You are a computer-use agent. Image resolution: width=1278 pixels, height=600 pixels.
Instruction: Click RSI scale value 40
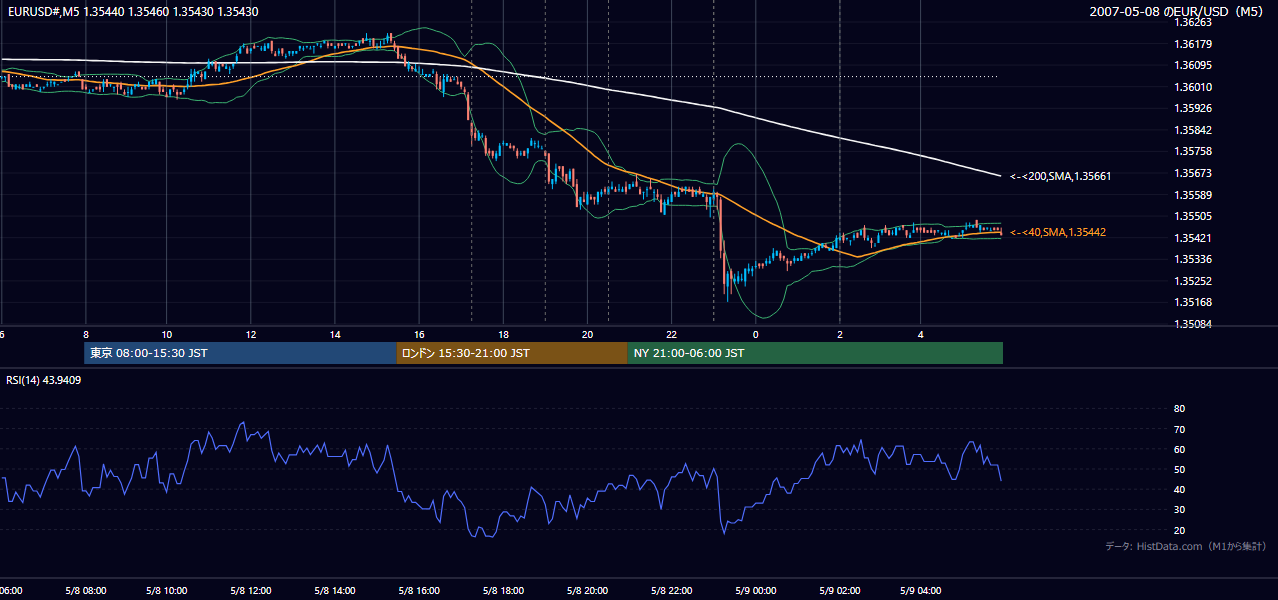(x=1179, y=490)
